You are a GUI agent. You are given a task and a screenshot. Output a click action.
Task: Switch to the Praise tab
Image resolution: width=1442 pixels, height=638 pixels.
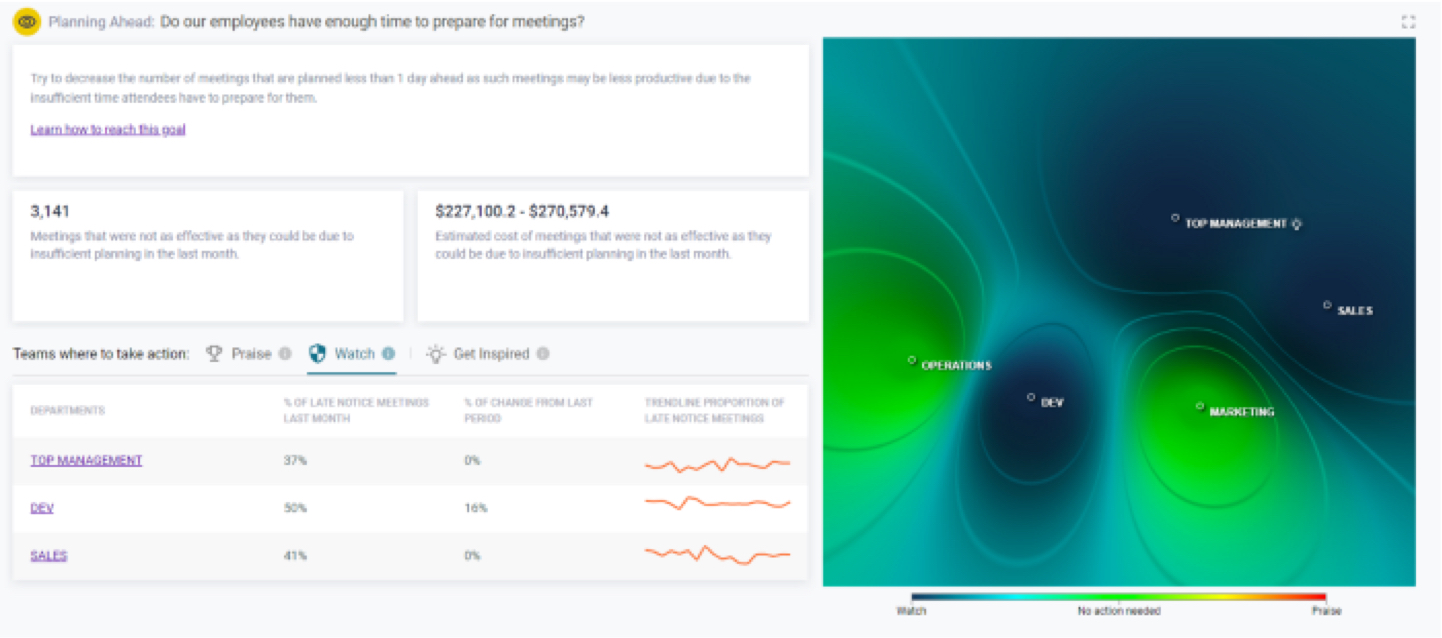tap(251, 354)
